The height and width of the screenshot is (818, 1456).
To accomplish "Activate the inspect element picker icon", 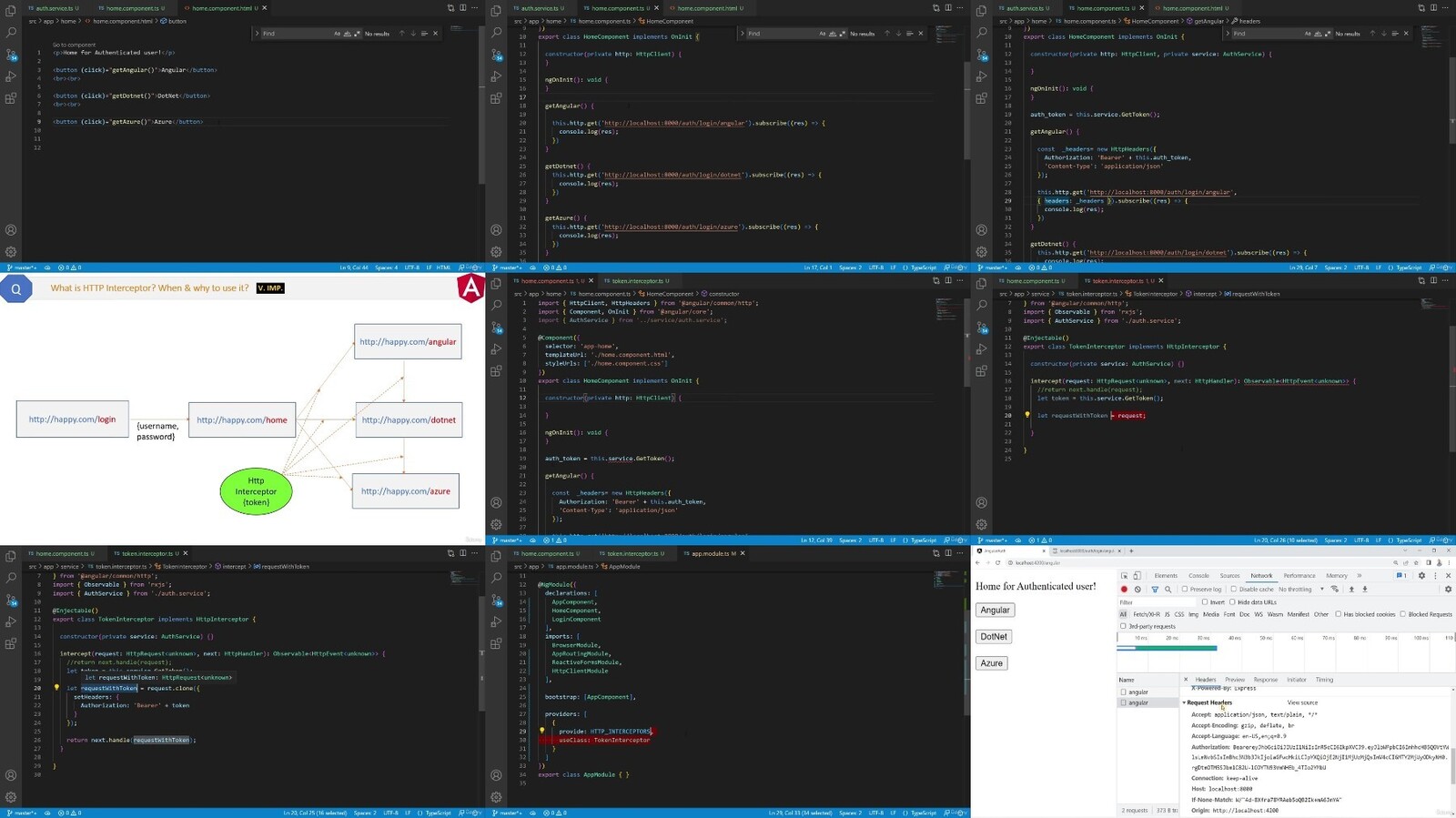I will point(1125,576).
